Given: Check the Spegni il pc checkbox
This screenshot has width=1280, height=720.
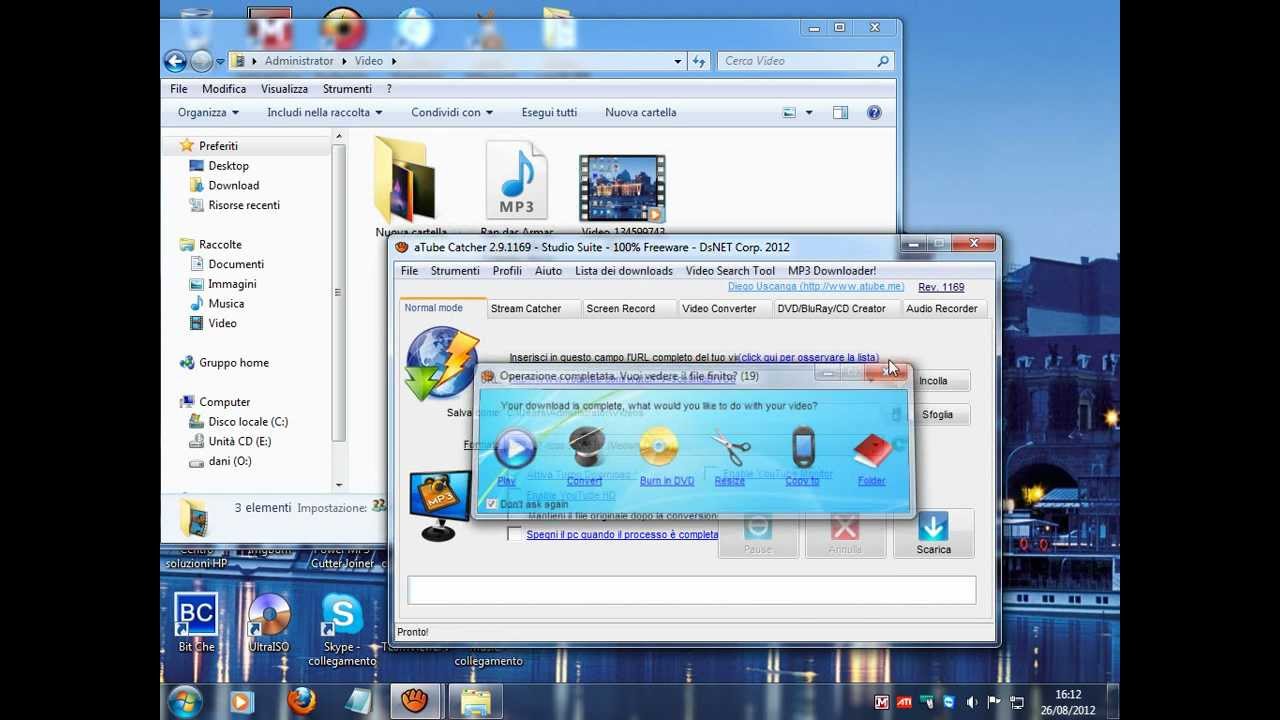Looking at the screenshot, I should click(514, 534).
